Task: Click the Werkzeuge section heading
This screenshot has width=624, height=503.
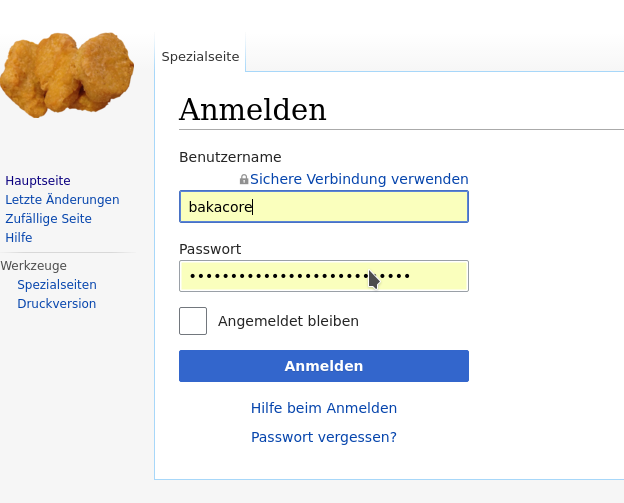Action: 33,265
